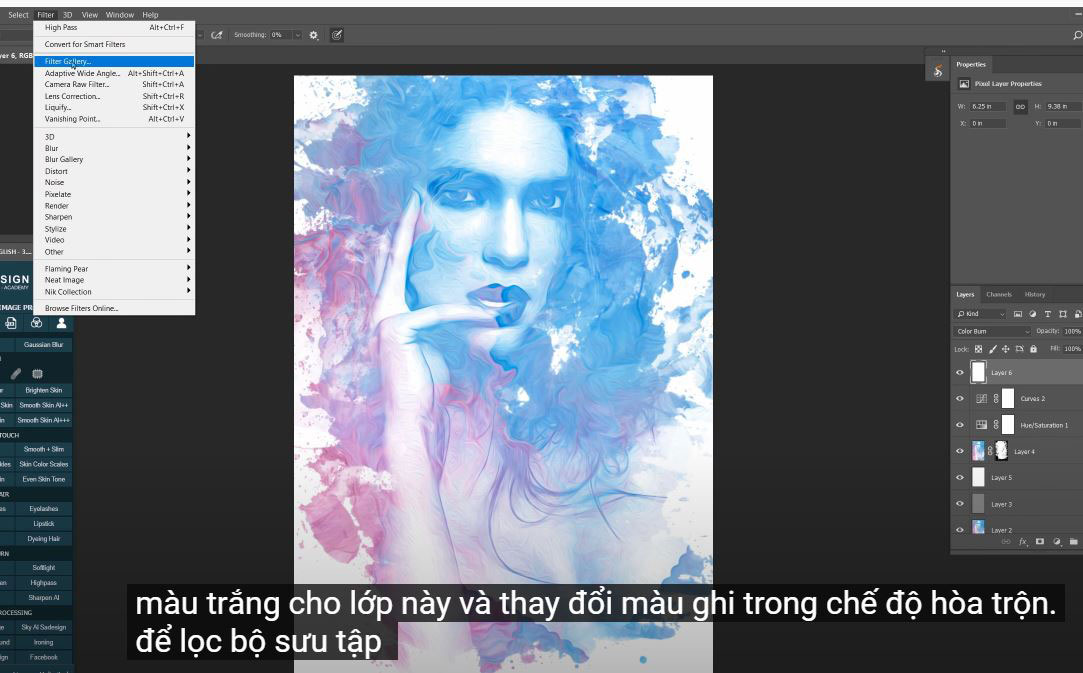Click the symmetry target icon in options bar

coord(337,35)
